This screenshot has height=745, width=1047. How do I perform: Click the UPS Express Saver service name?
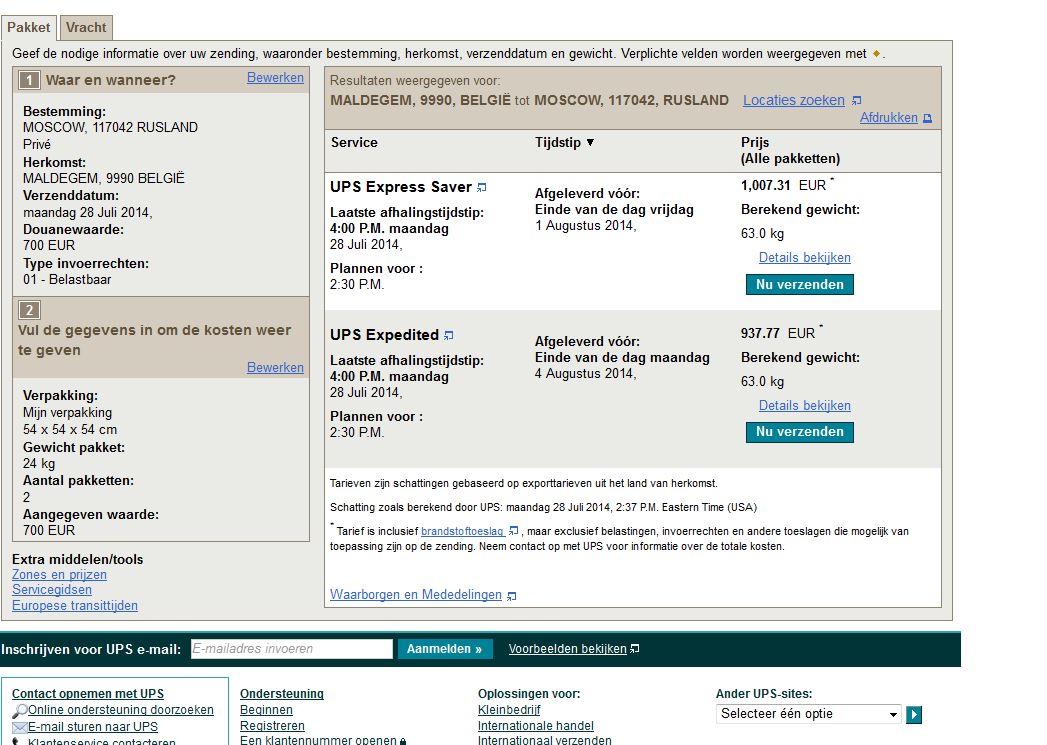(x=401, y=187)
